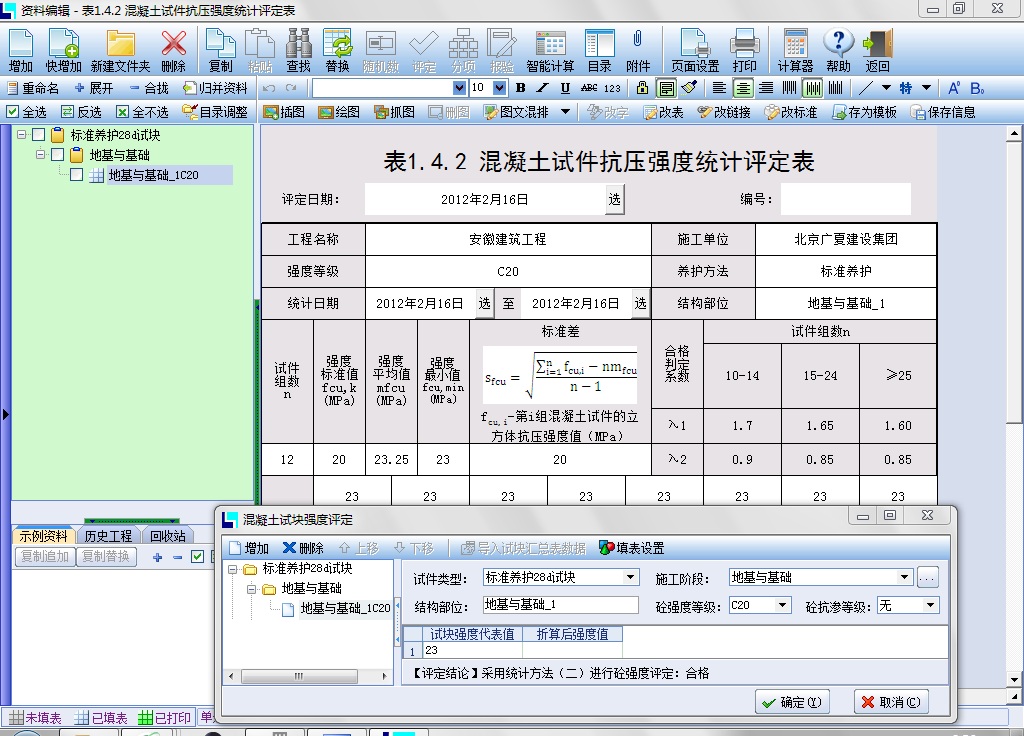Click 选 button beside 评定日期
This screenshot has height=736, width=1024.
pos(615,199)
